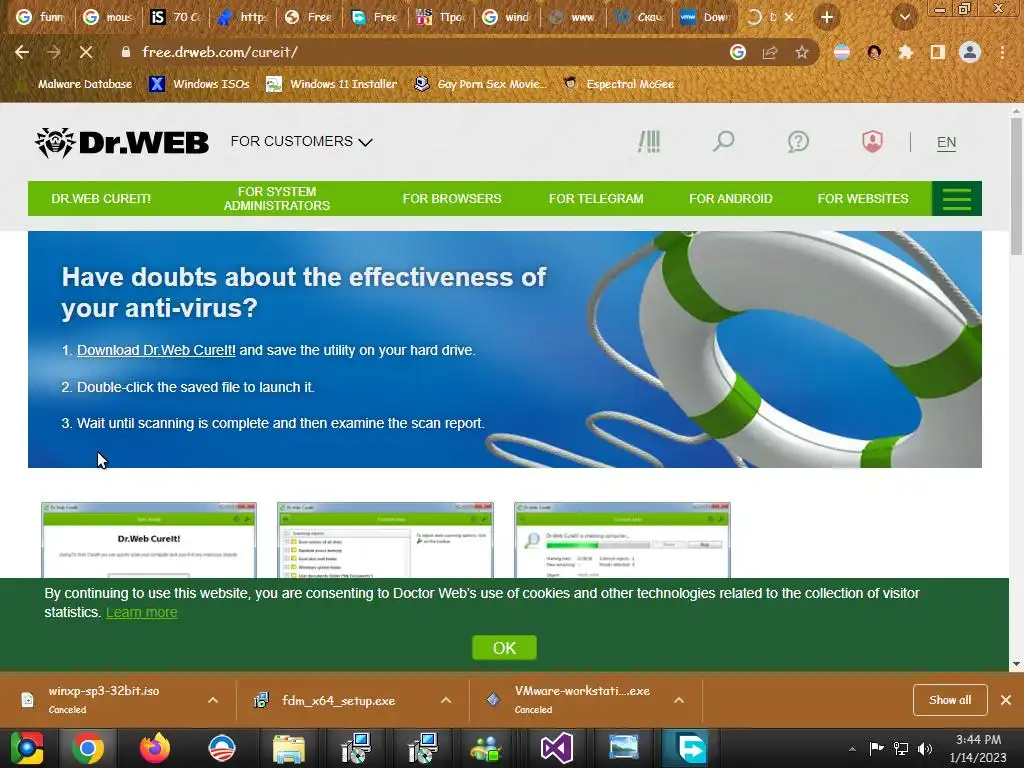Select the FOR TELEGRAM menu item
The image size is (1024, 768).
click(x=596, y=199)
